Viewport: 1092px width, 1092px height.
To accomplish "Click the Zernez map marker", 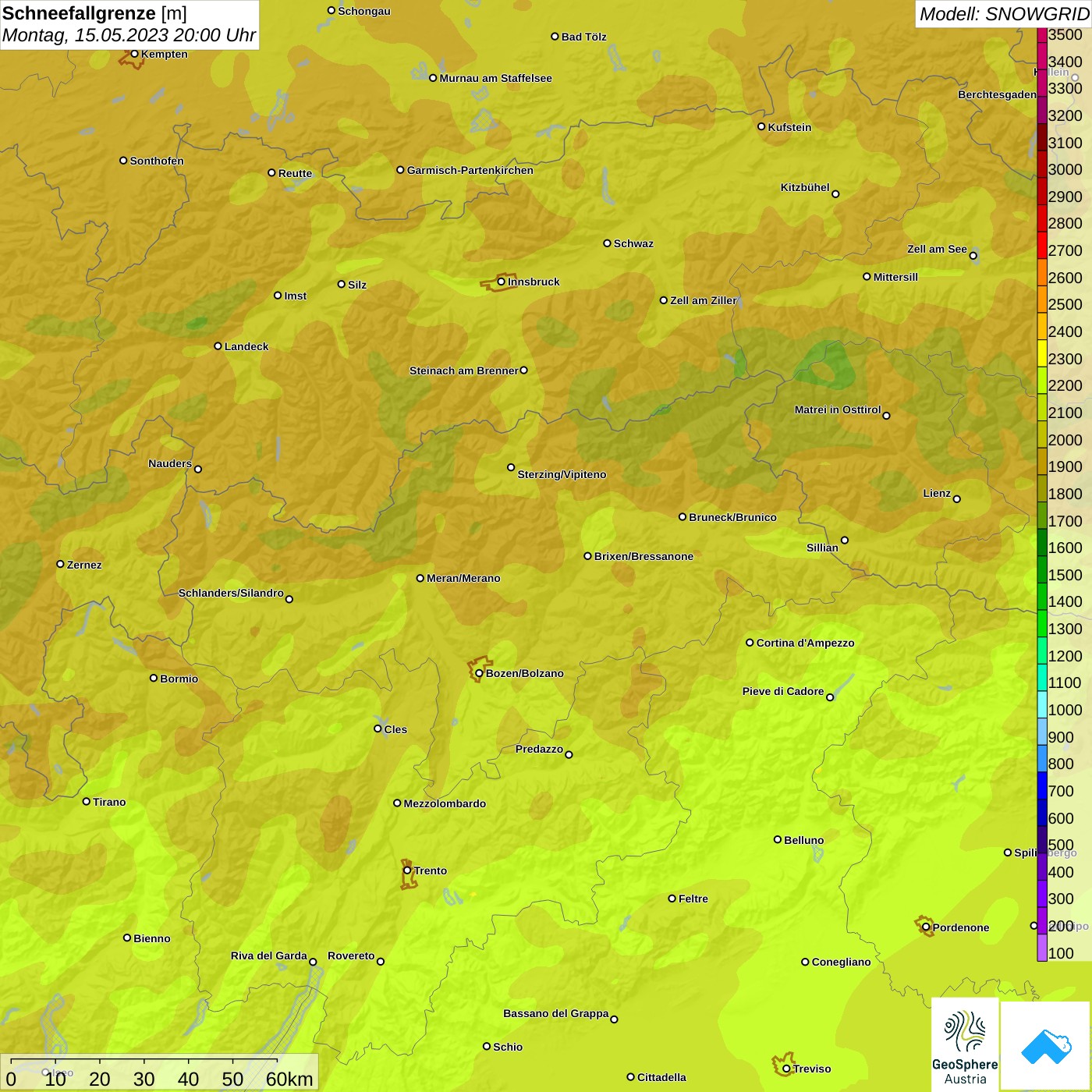I will pos(60,564).
